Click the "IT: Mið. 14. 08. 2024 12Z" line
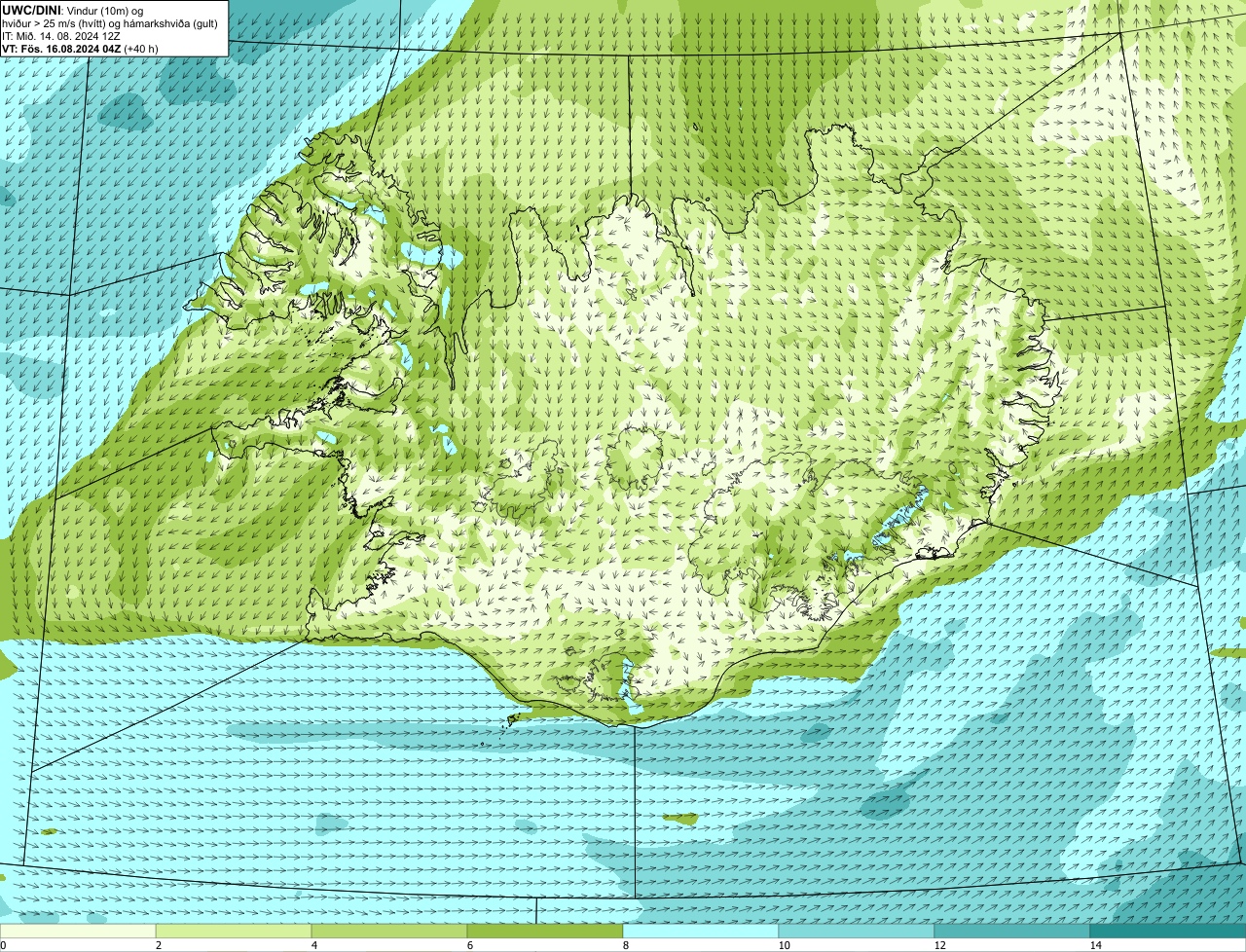This screenshot has height=952, width=1246. [x=61, y=35]
